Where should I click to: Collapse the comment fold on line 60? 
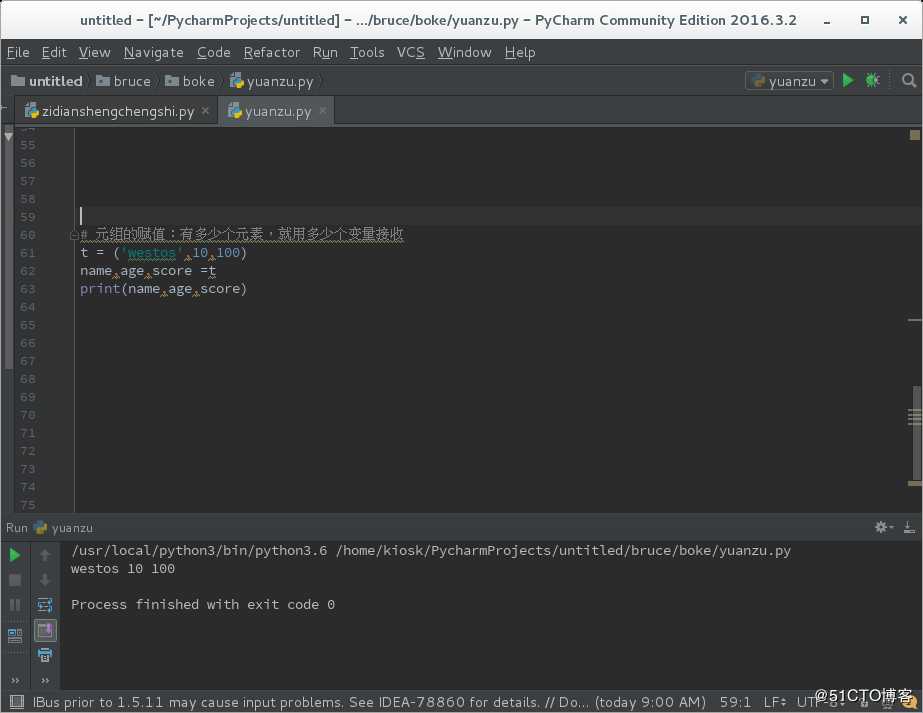click(74, 236)
